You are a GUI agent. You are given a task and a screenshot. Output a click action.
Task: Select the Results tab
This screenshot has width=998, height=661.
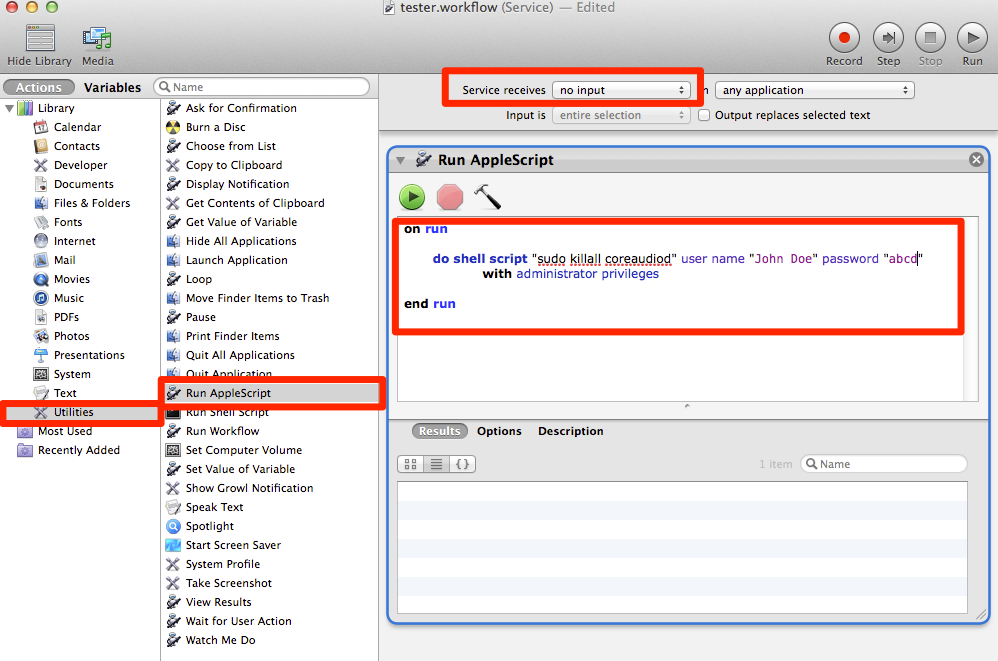pyautogui.click(x=439, y=431)
